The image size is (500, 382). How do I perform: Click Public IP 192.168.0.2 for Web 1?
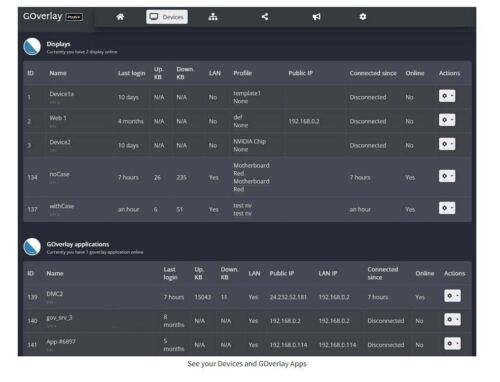[x=304, y=121]
